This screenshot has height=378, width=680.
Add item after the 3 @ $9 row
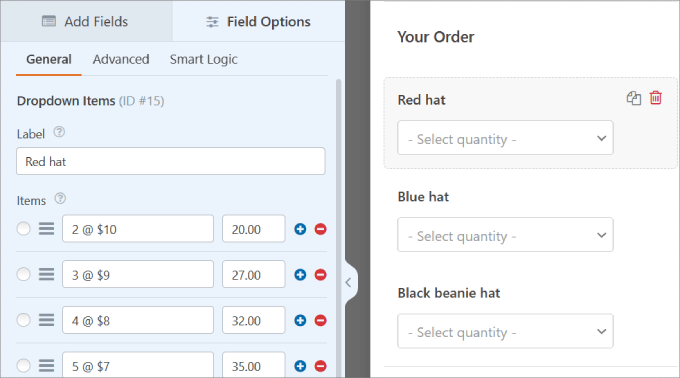[300, 274]
